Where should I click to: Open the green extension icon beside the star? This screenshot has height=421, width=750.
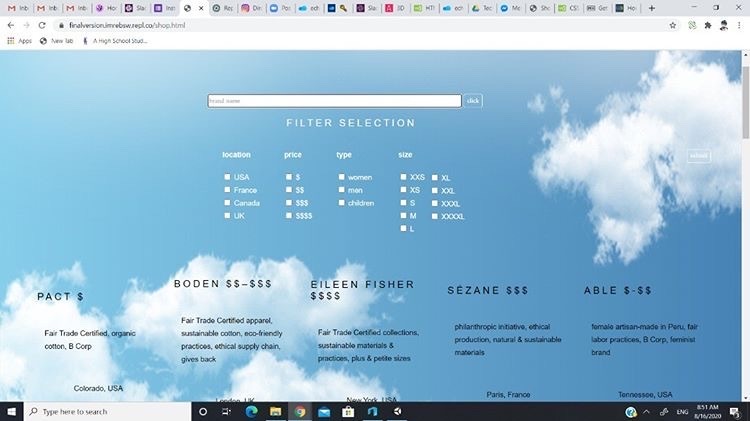pyautogui.click(x=692, y=25)
